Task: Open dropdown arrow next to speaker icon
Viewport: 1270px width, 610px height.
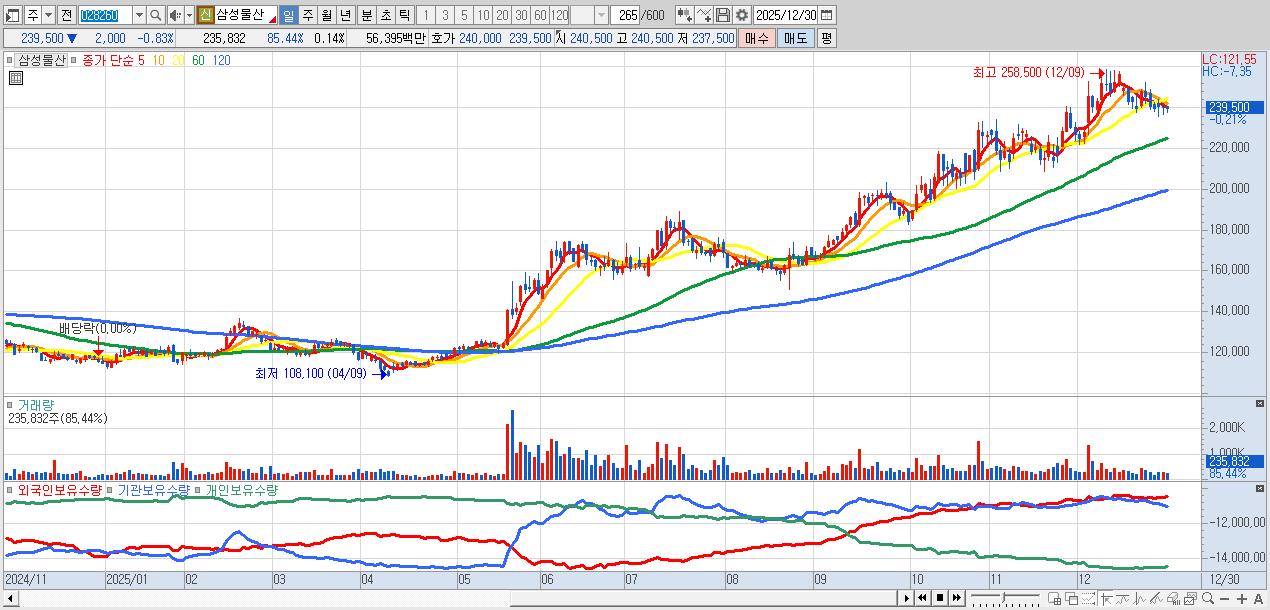Action: click(x=189, y=15)
